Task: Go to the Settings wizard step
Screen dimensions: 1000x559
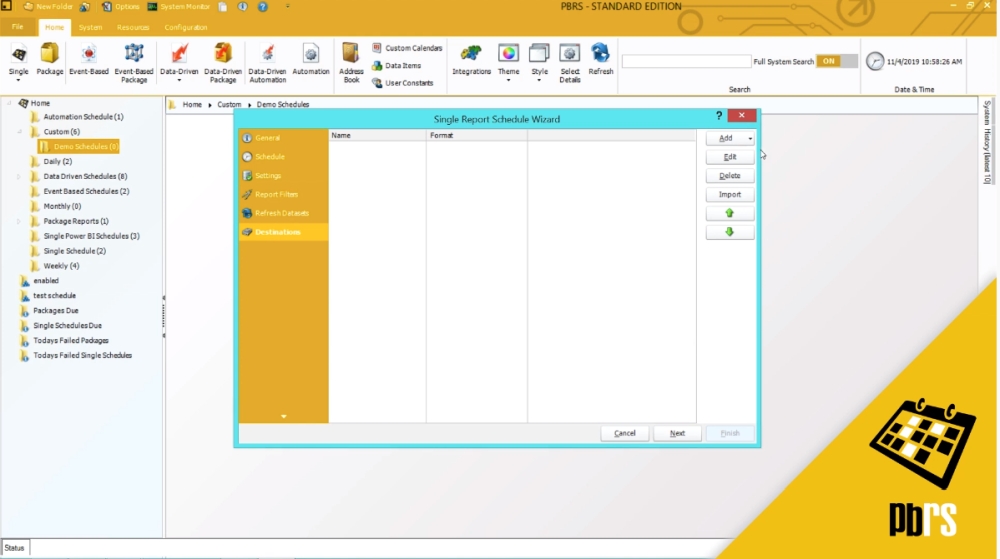Action: tap(284, 175)
